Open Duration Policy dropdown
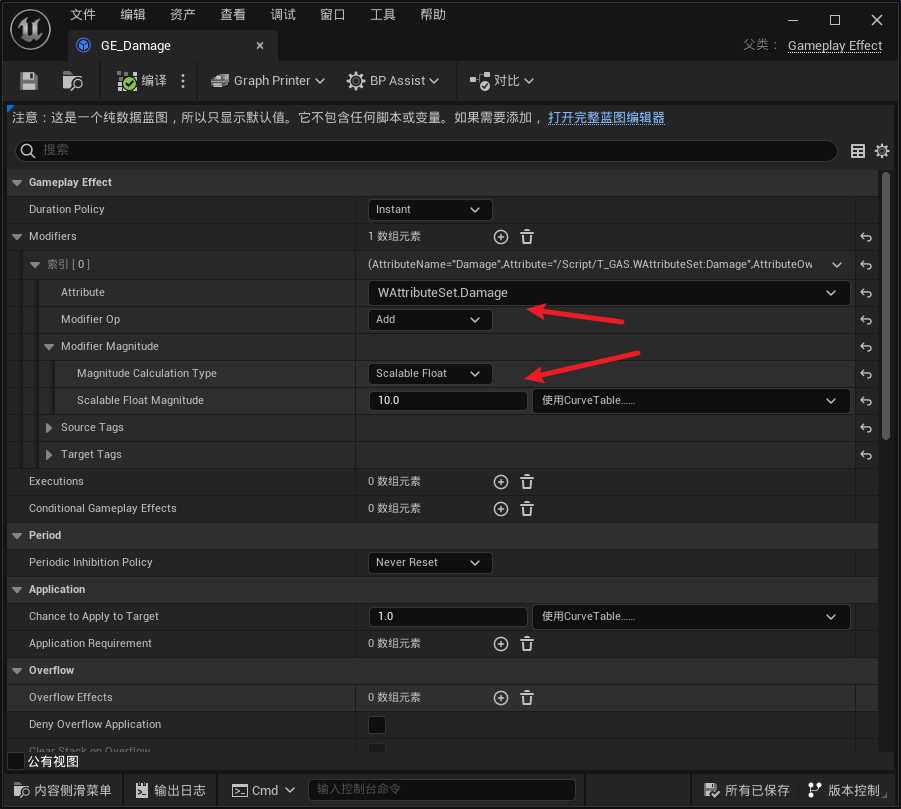 coord(429,210)
